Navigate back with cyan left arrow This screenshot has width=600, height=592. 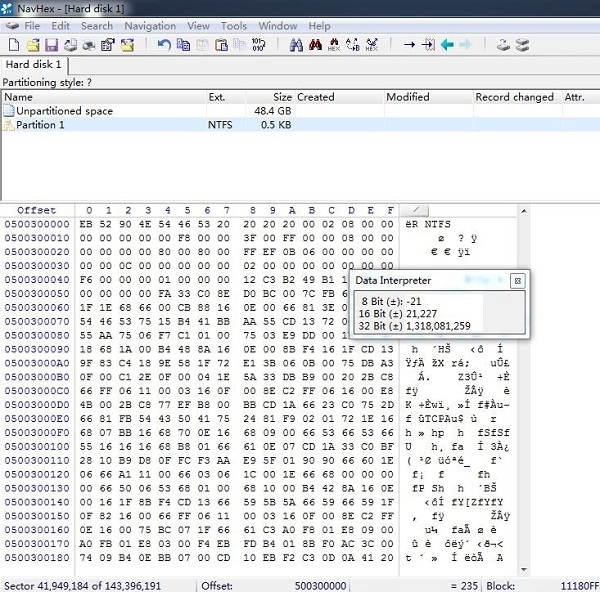point(447,45)
